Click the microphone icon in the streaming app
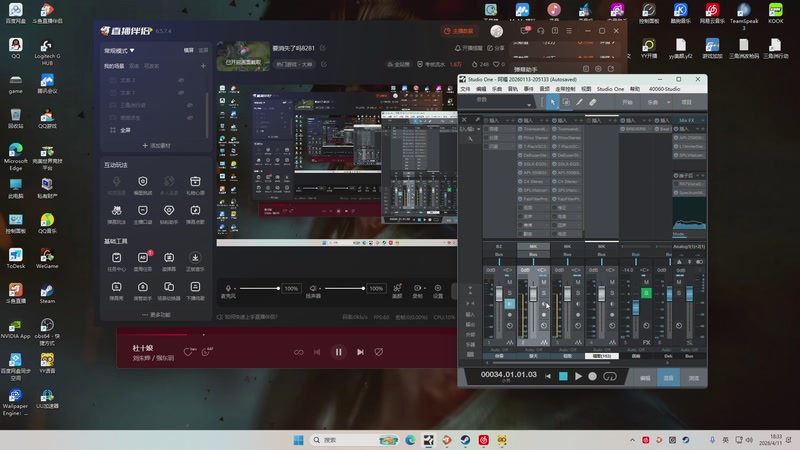The height and width of the screenshot is (450, 800). 229,288
